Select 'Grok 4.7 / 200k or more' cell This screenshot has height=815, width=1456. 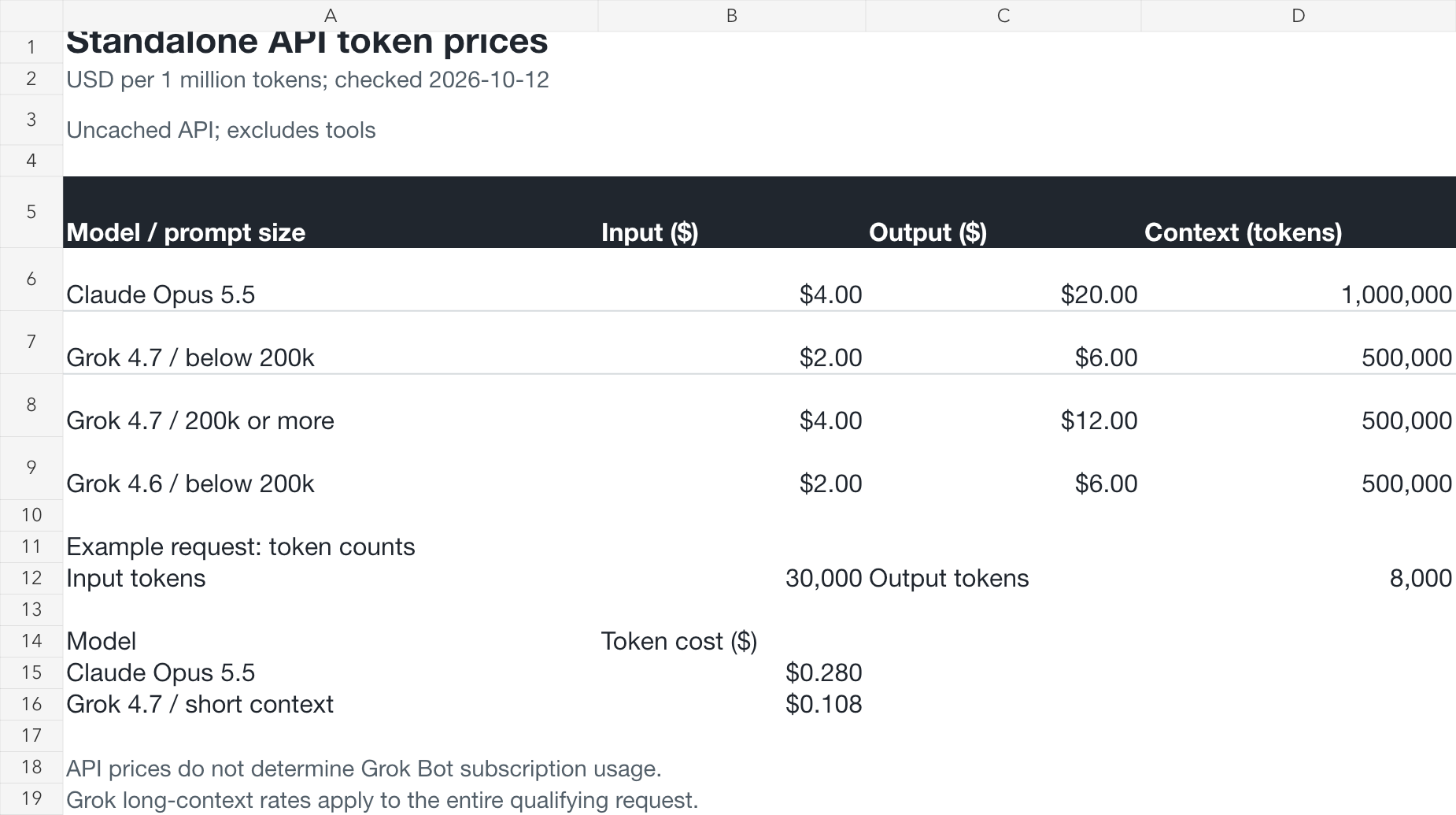331,406
